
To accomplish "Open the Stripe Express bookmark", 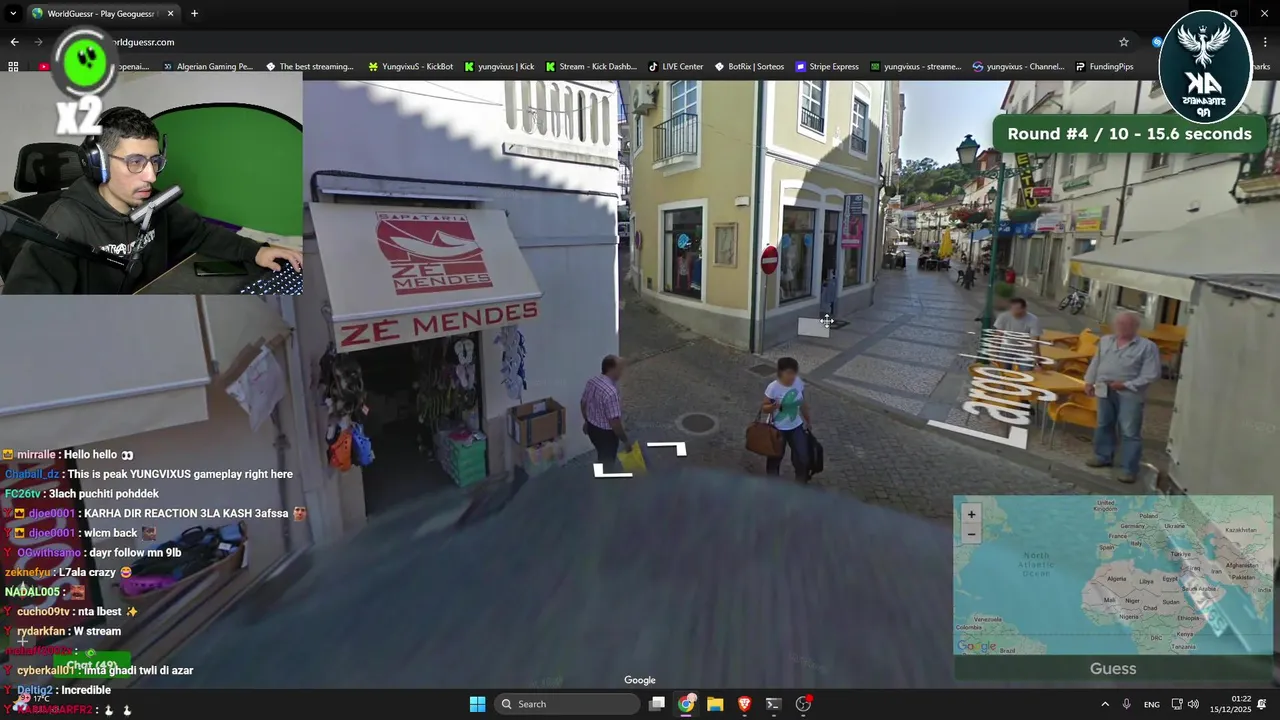I will (827, 66).
